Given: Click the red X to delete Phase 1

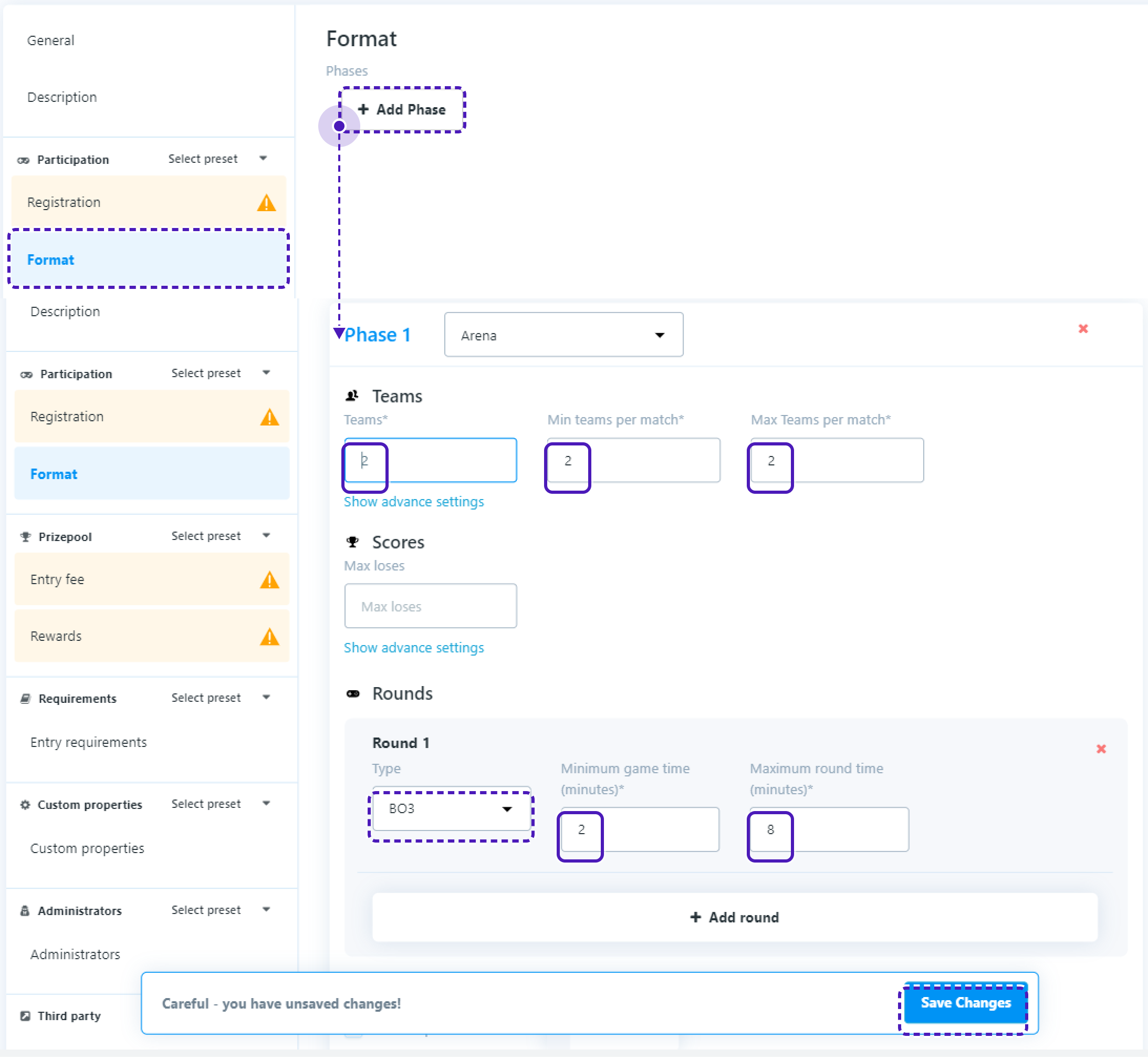Looking at the screenshot, I should [1083, 329].
